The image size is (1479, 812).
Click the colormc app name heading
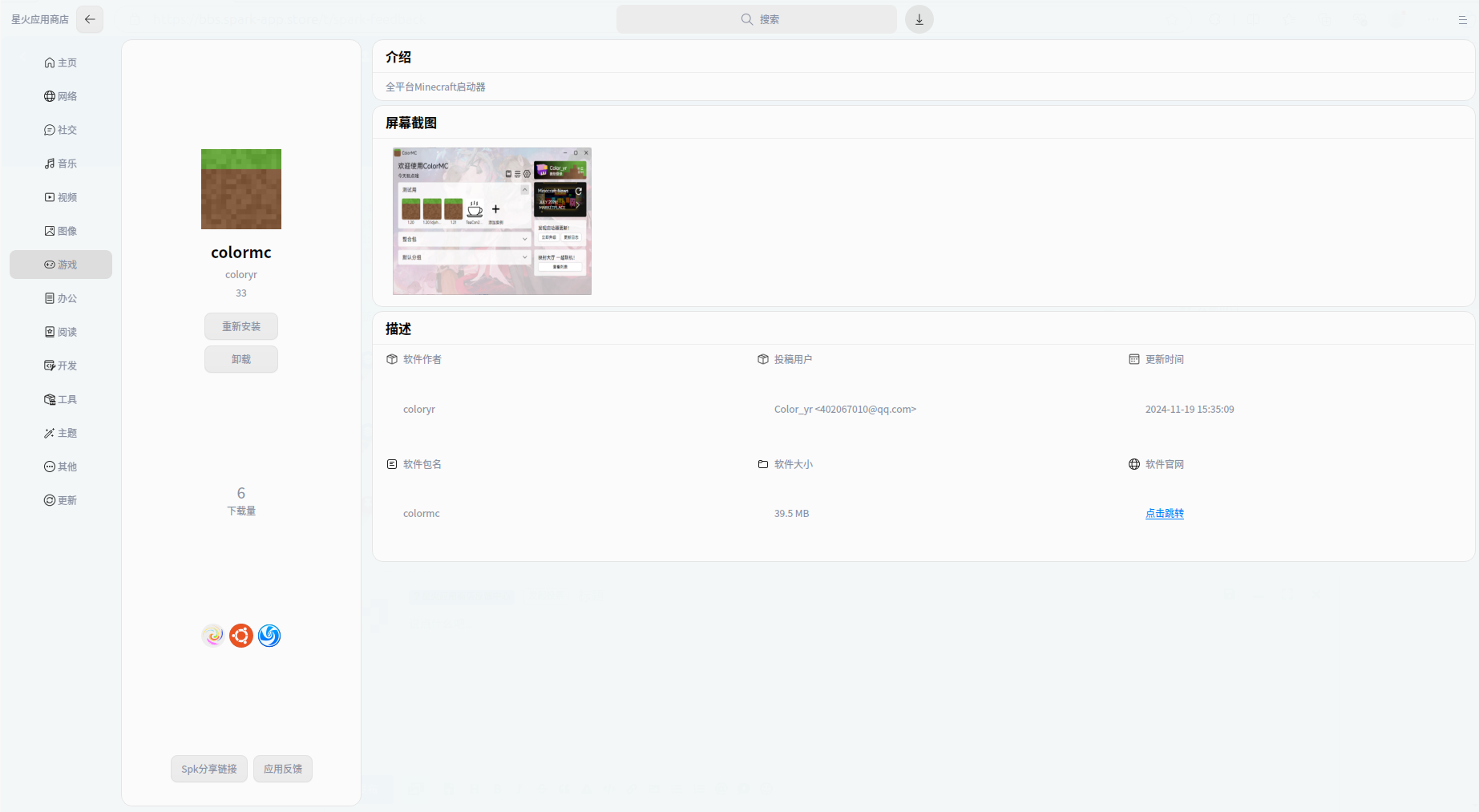pyautogui.click(x=241, y=252)
